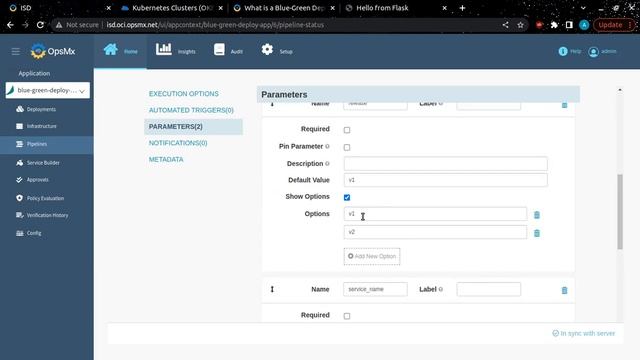The height and width of the screenshot is (360, 640).
Task: Toggle the Required checkbox for first parameter
Action: tap(347, 130)
